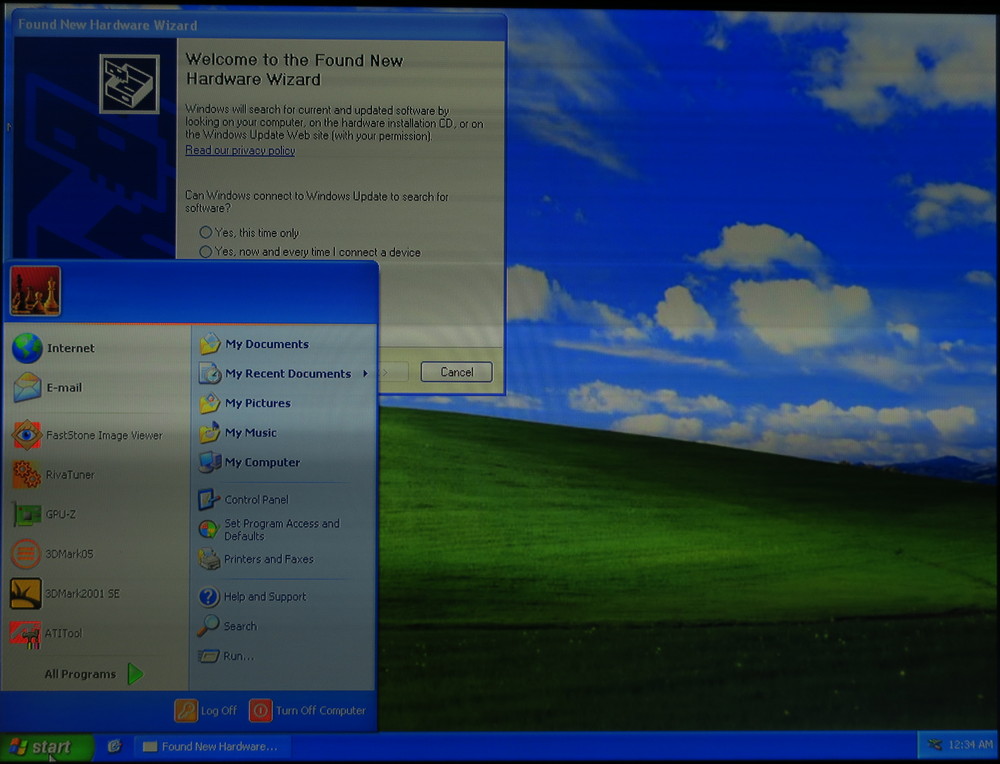Cancel the Found New Hardware Wizard
Screen dimensions: 1000x764
click(x=457, y=372)
